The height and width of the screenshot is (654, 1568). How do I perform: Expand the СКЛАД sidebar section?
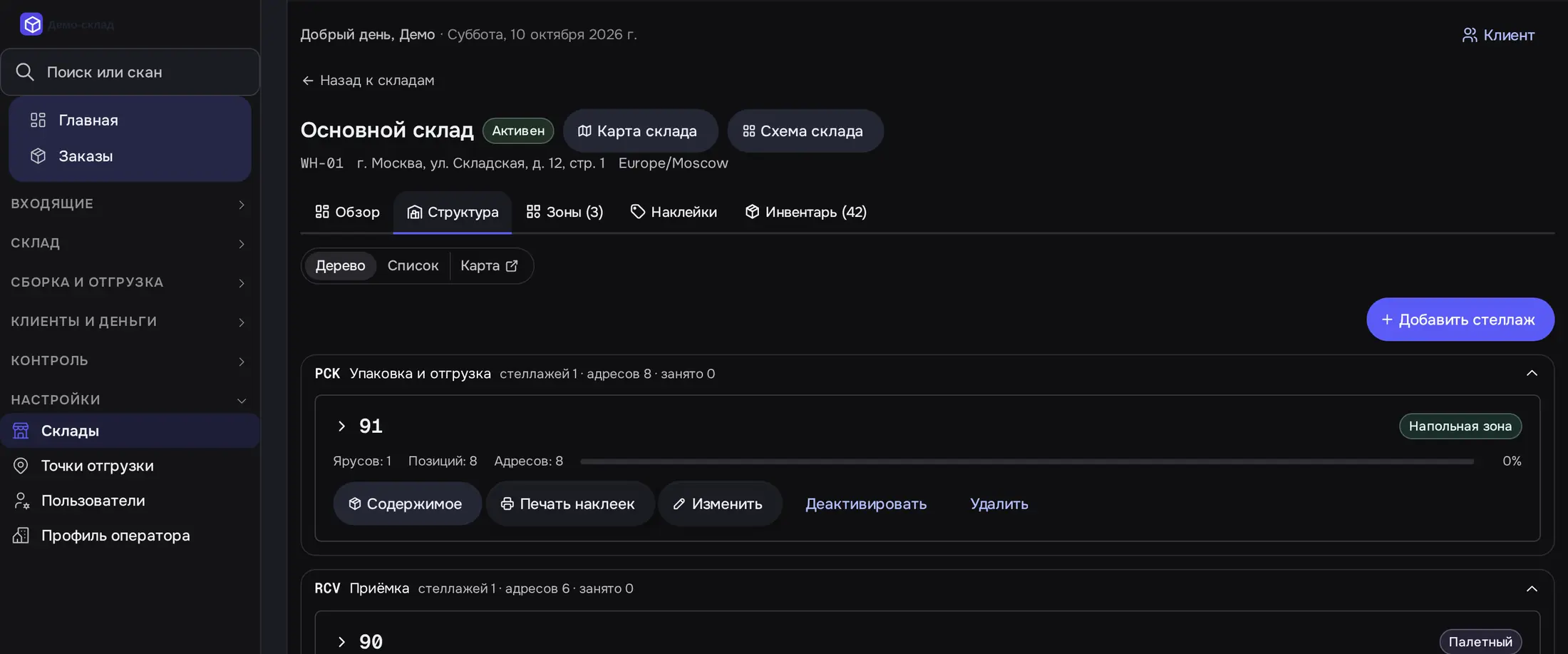tap(130, 243)
